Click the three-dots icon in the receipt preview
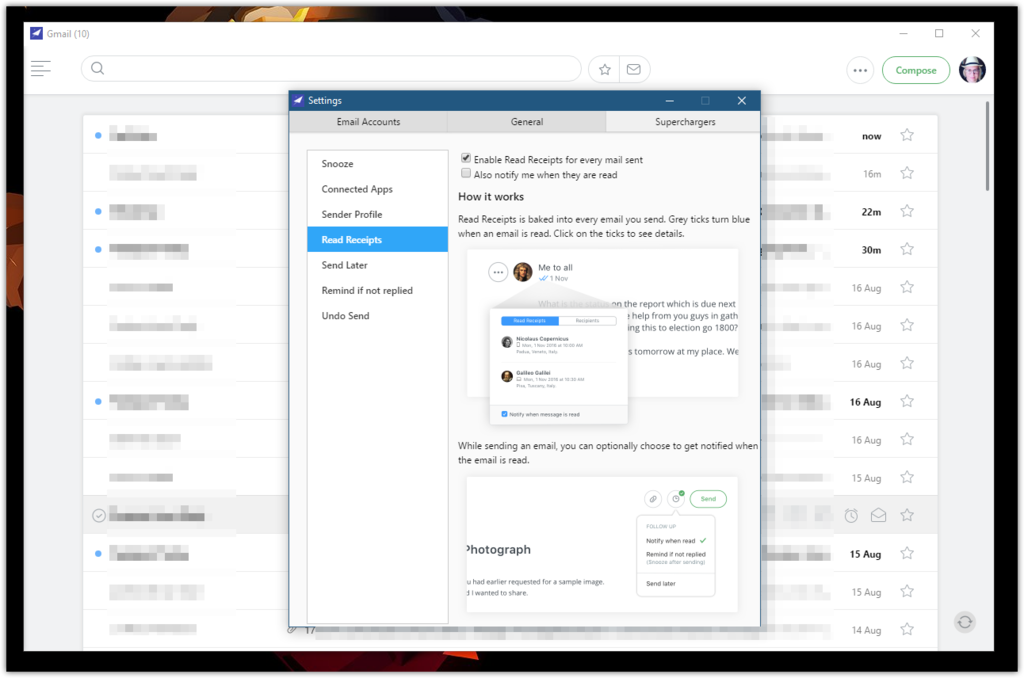The height and width of the screenshot is (678, 1024). 498,272
